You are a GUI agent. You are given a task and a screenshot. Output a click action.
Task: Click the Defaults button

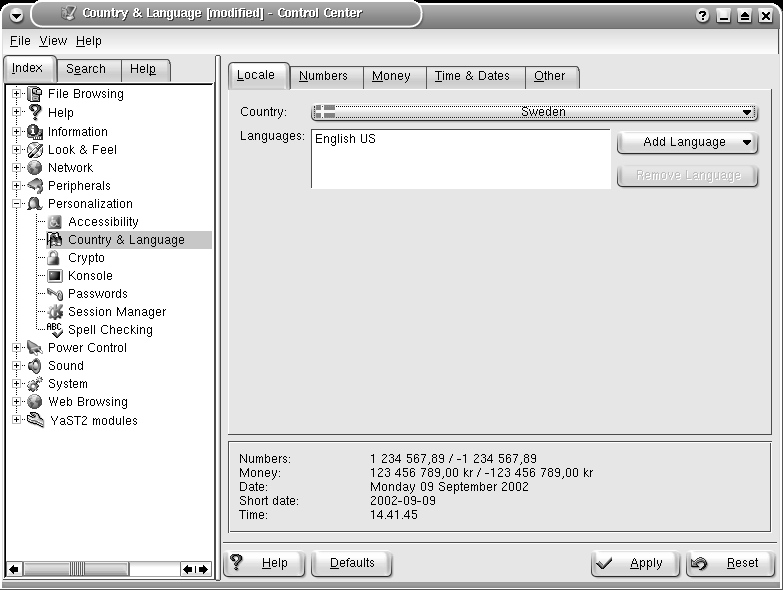[x=352, y=563]
